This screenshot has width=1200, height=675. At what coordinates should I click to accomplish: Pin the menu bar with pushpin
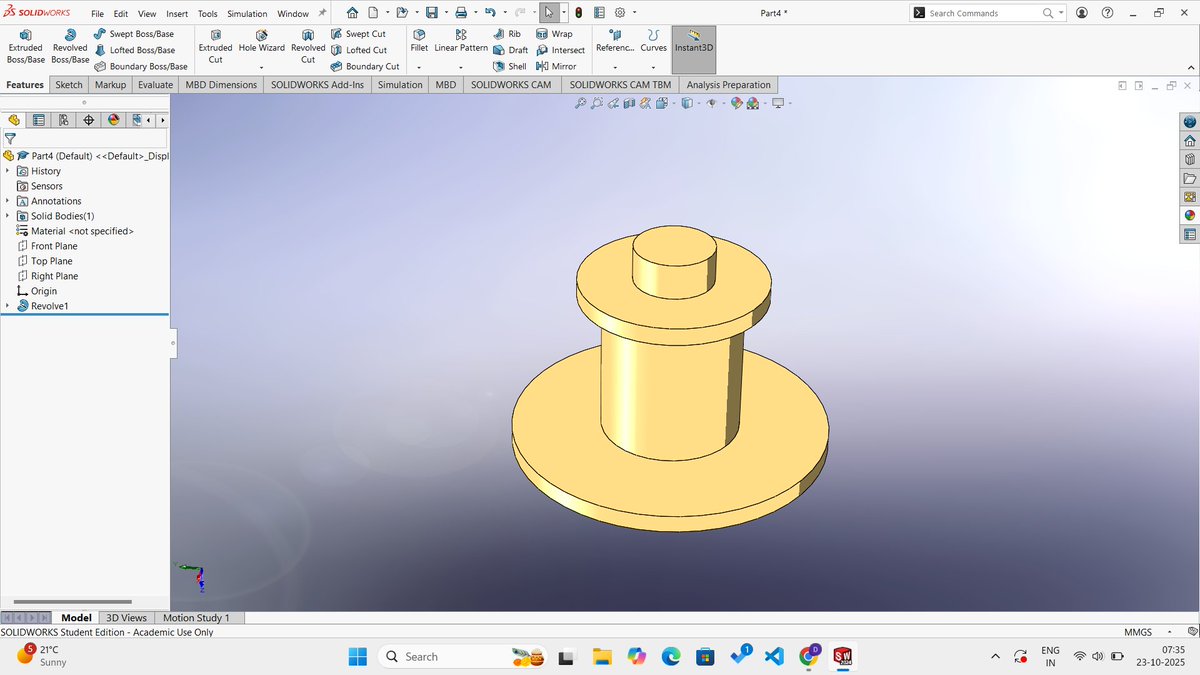[x=322, y=13]
